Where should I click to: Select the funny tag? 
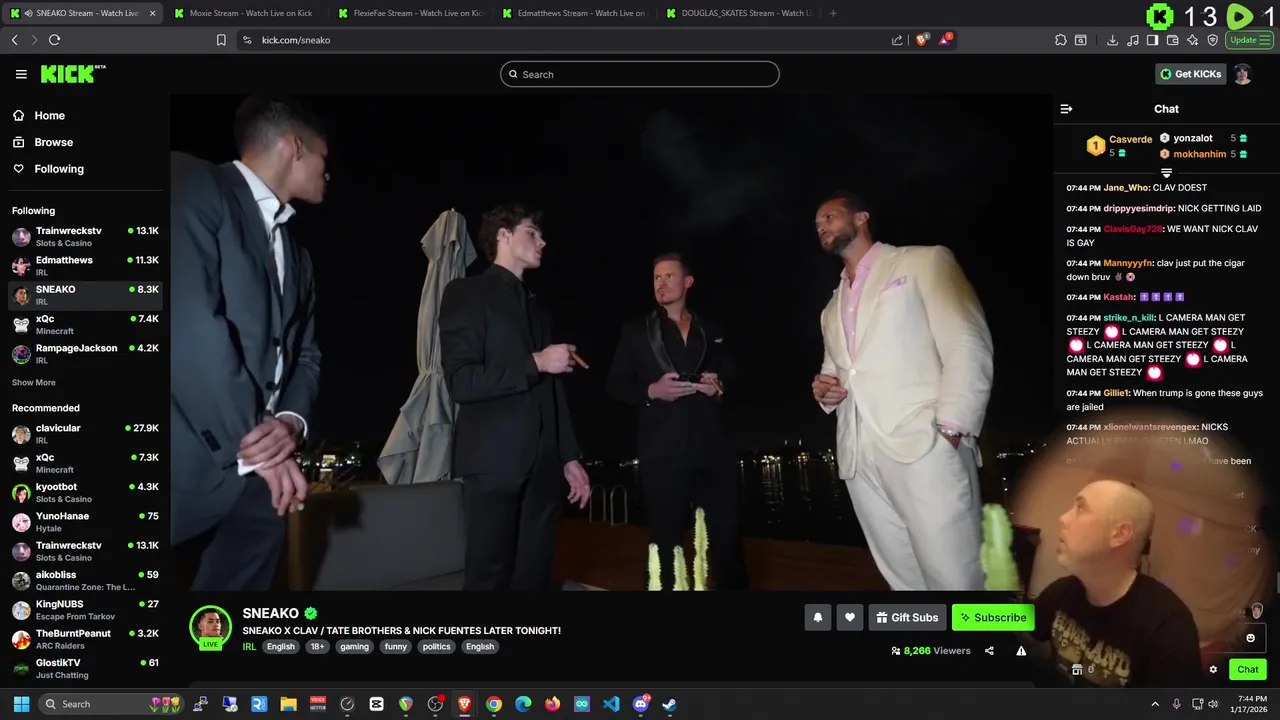click(x=395, y=647)
